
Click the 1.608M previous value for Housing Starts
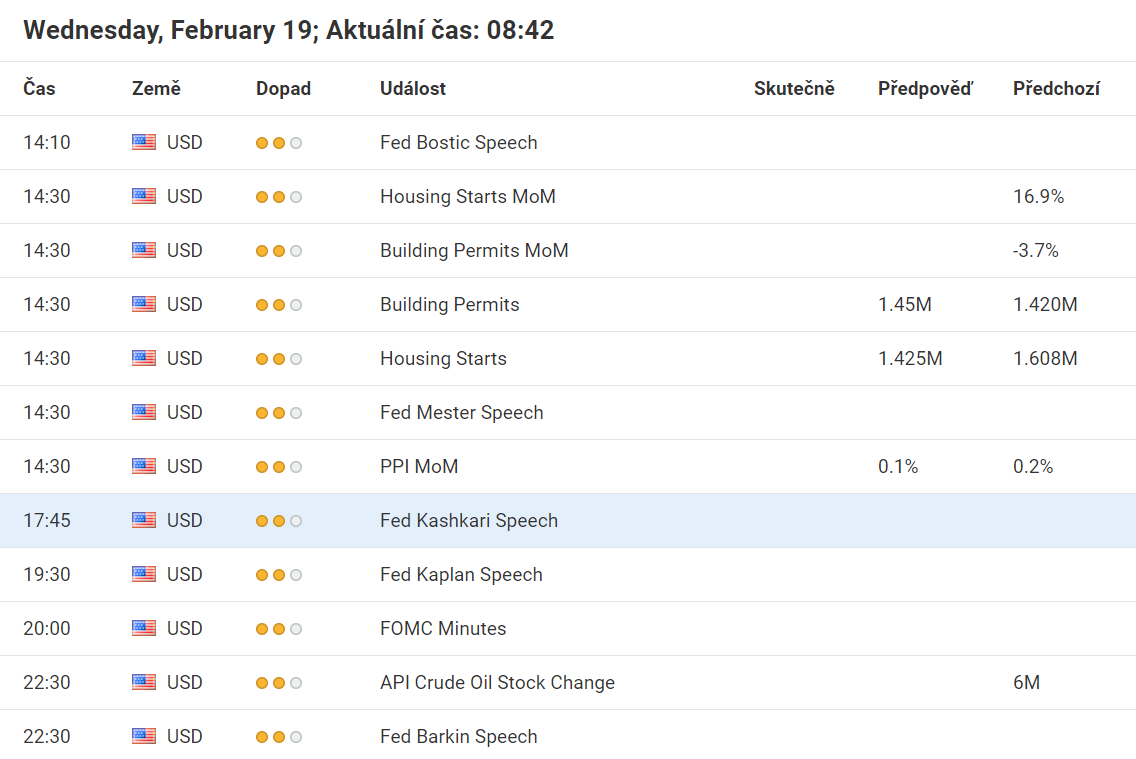1045,358
